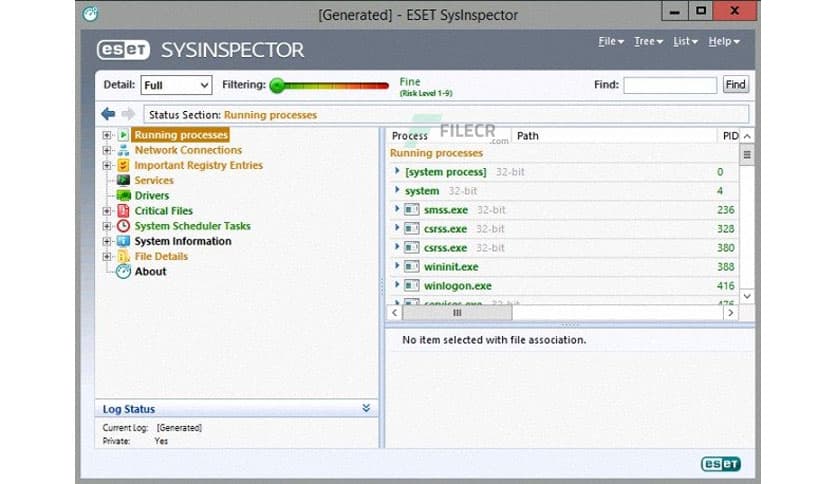Click the ESET logo in bottom corner
836x484 pixels.
[x=721, y=464]
